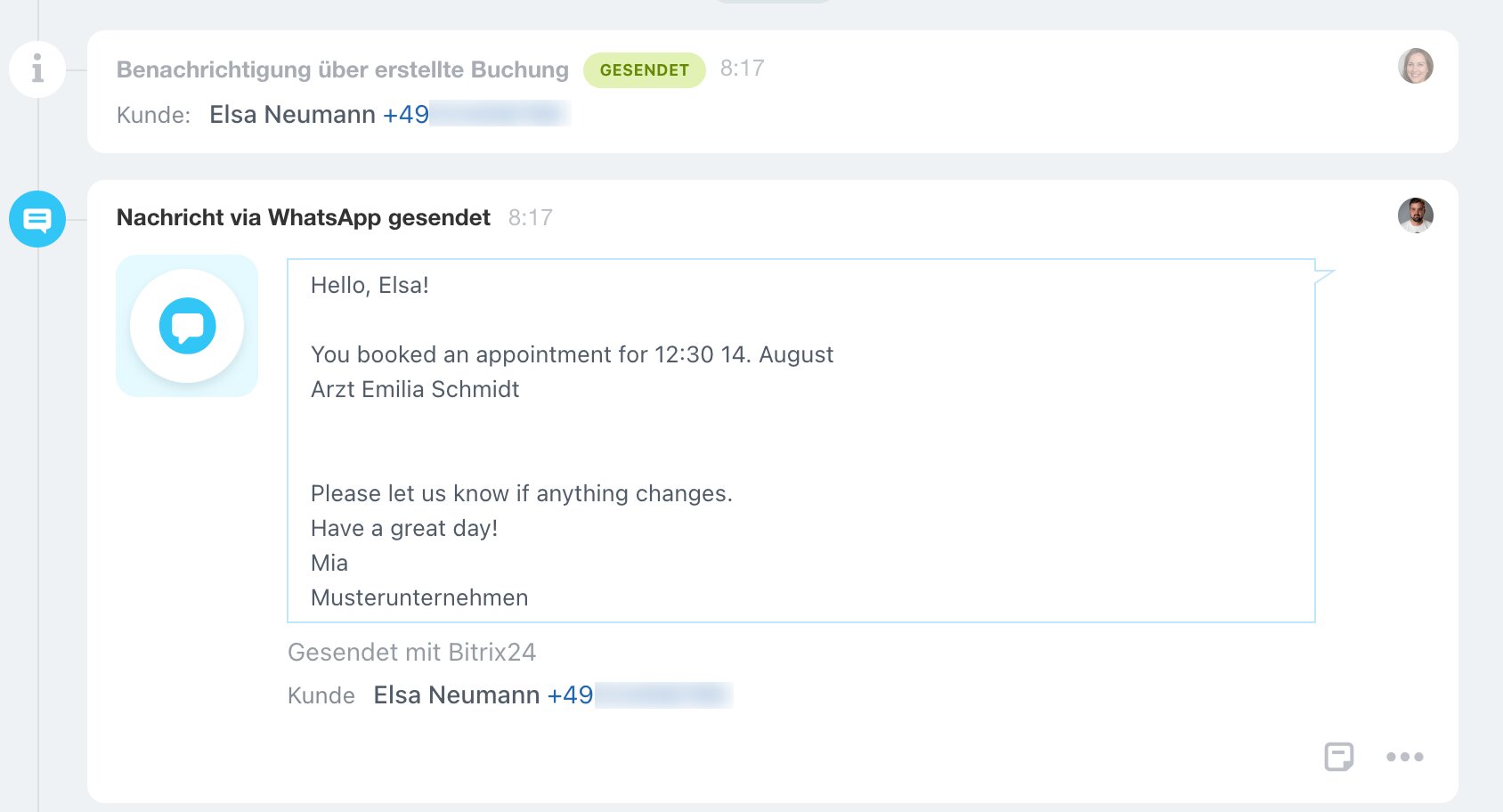Click the GESENDET status badge

[644, 70]
